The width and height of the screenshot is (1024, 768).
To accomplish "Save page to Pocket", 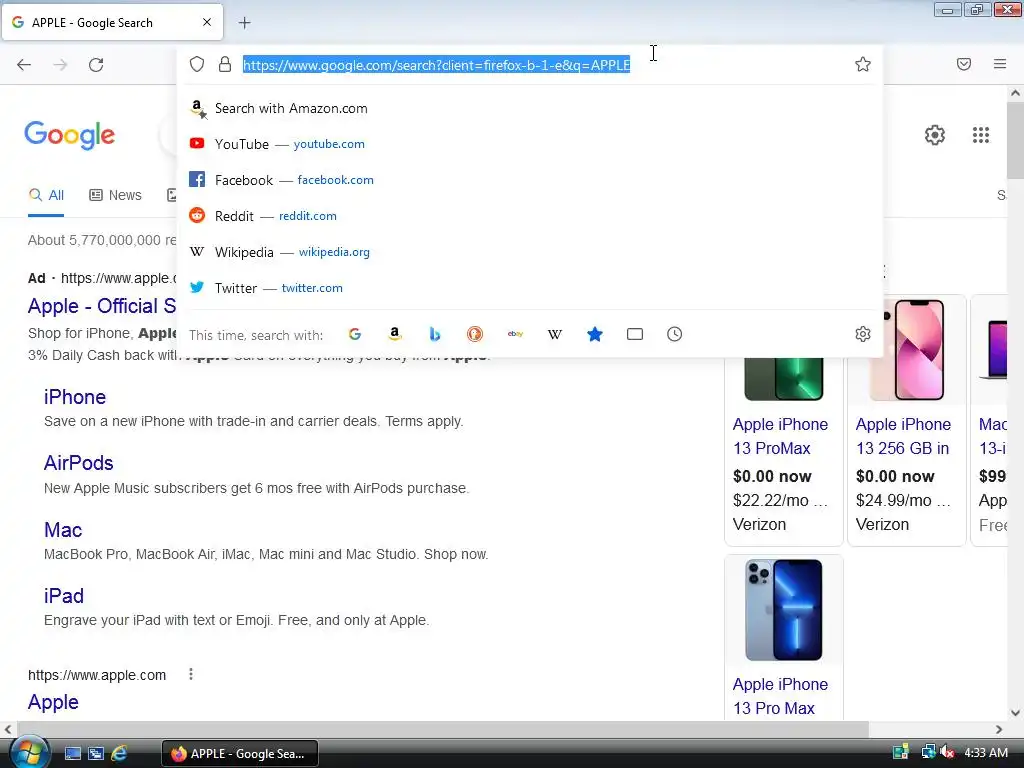I will click(x=964, y=64).
